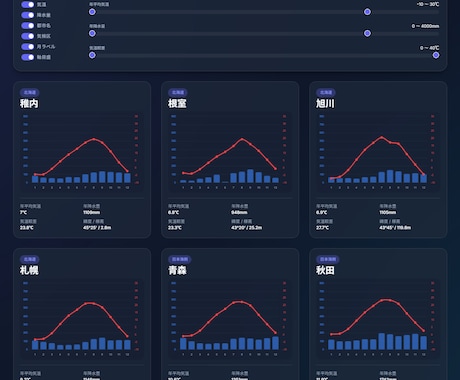The height and width of the screenshot is (380, 460).
Task: Click the 日本海側 tag on 秋田 card
Action: 328,259
